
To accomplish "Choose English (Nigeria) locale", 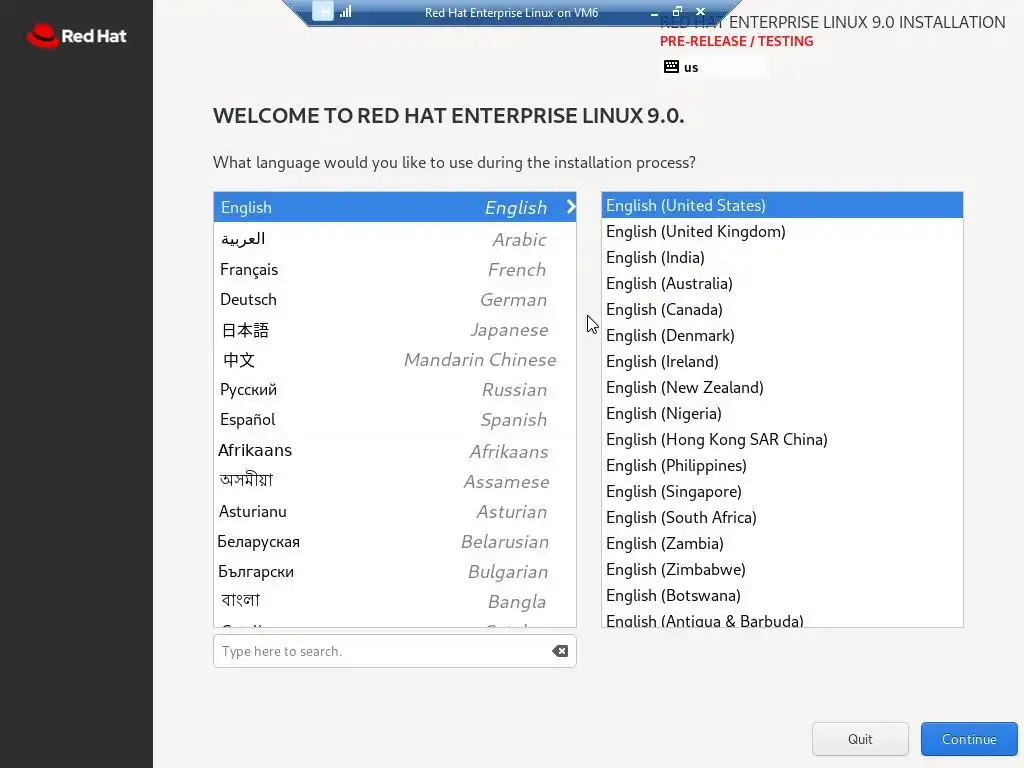I will click(782, 413).
